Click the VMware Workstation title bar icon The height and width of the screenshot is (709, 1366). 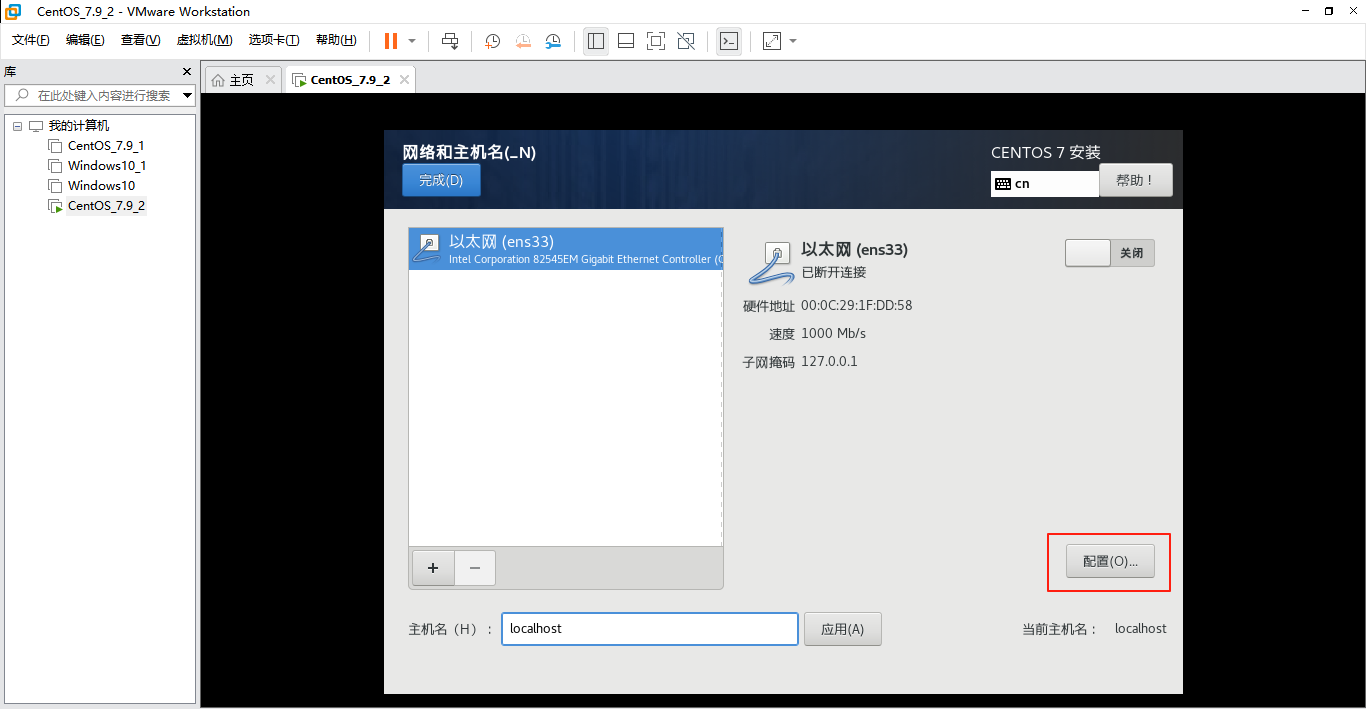click(14, 12)
